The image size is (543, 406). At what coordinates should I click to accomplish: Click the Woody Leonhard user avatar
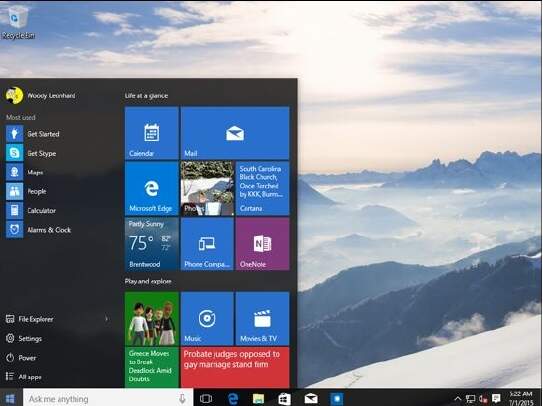point(14,95)
